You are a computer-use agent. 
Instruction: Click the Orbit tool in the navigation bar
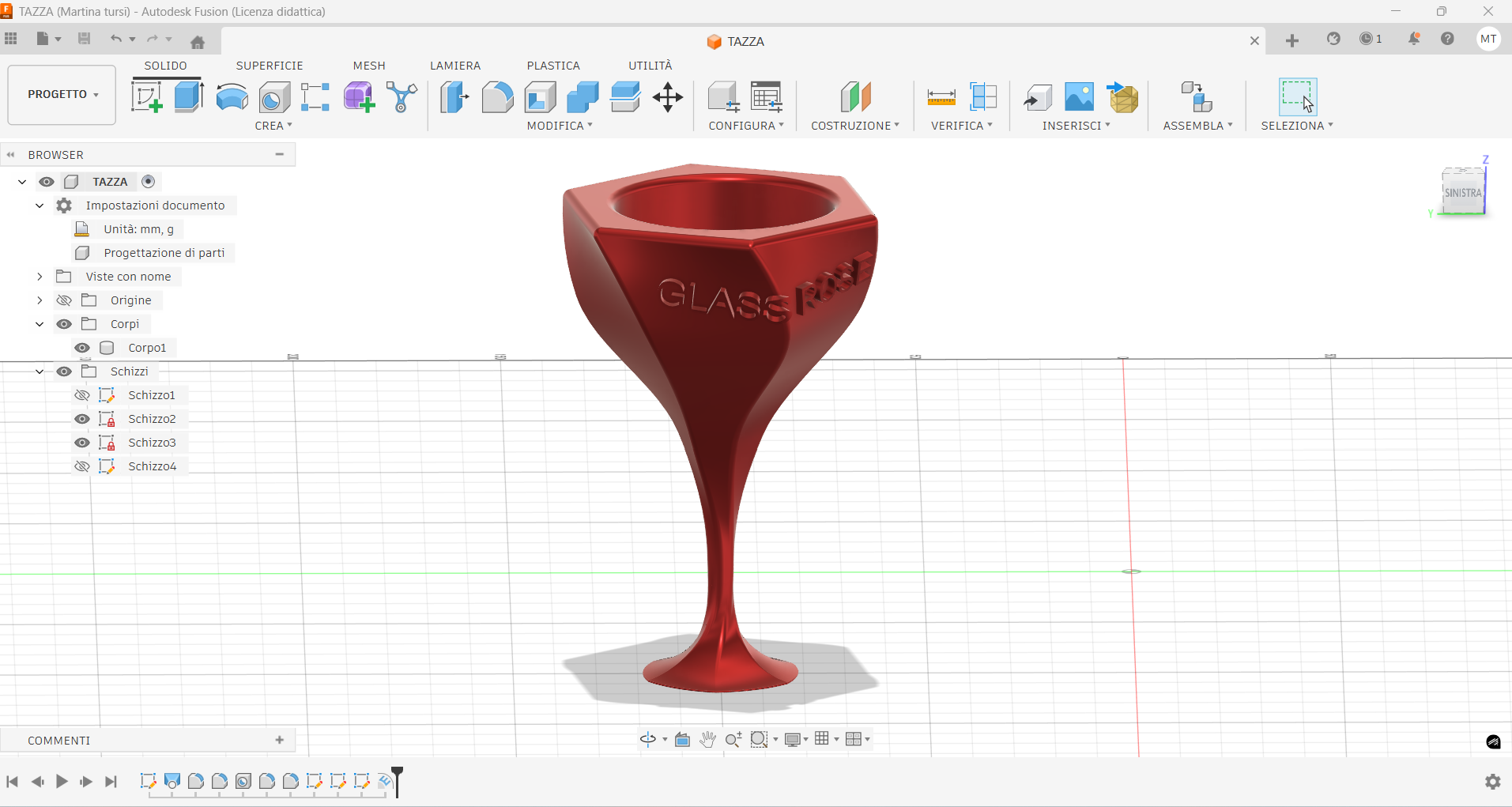click(x=648, y=740)
